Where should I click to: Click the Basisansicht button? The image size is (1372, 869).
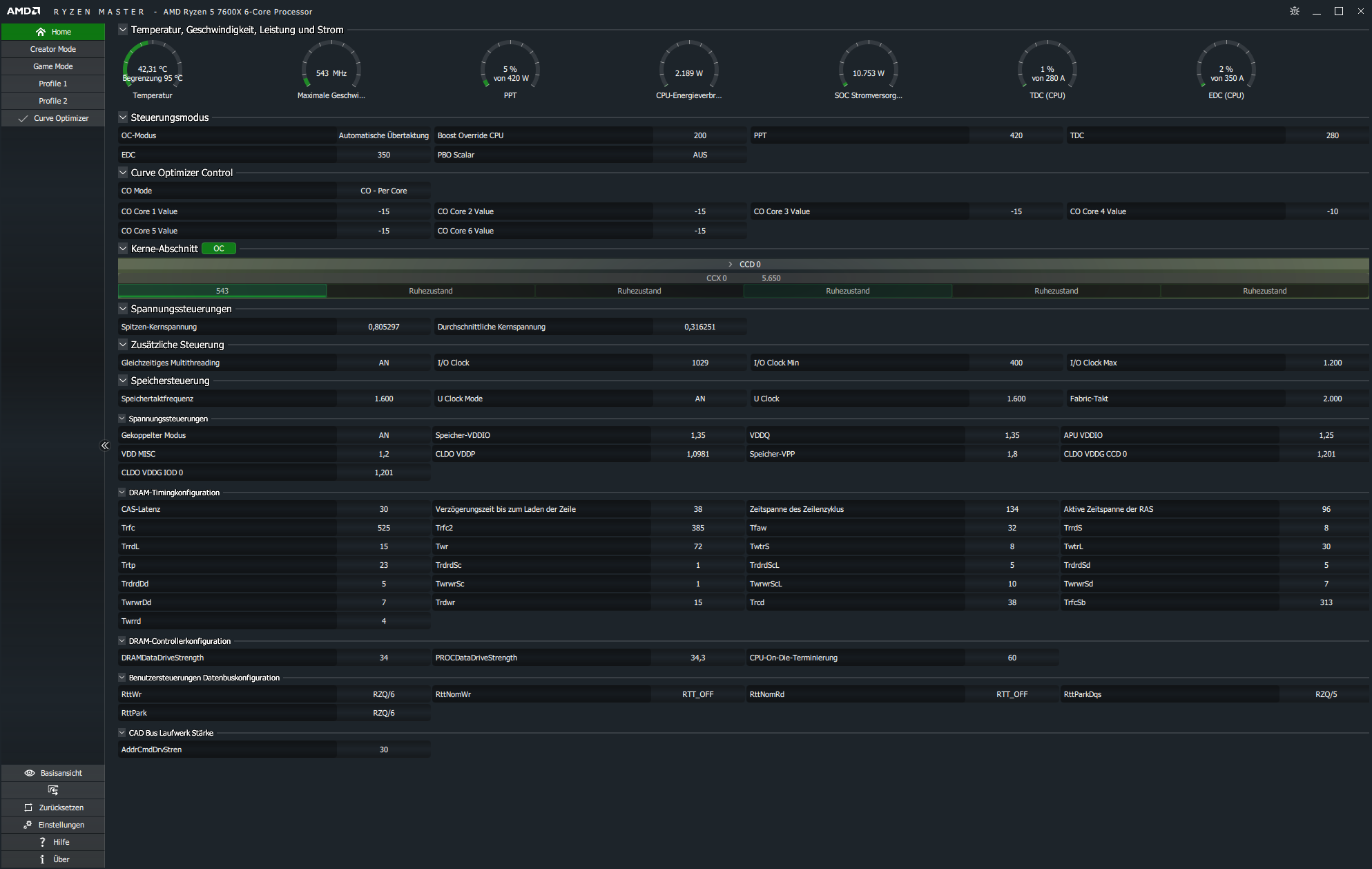[x=53, y=773]
